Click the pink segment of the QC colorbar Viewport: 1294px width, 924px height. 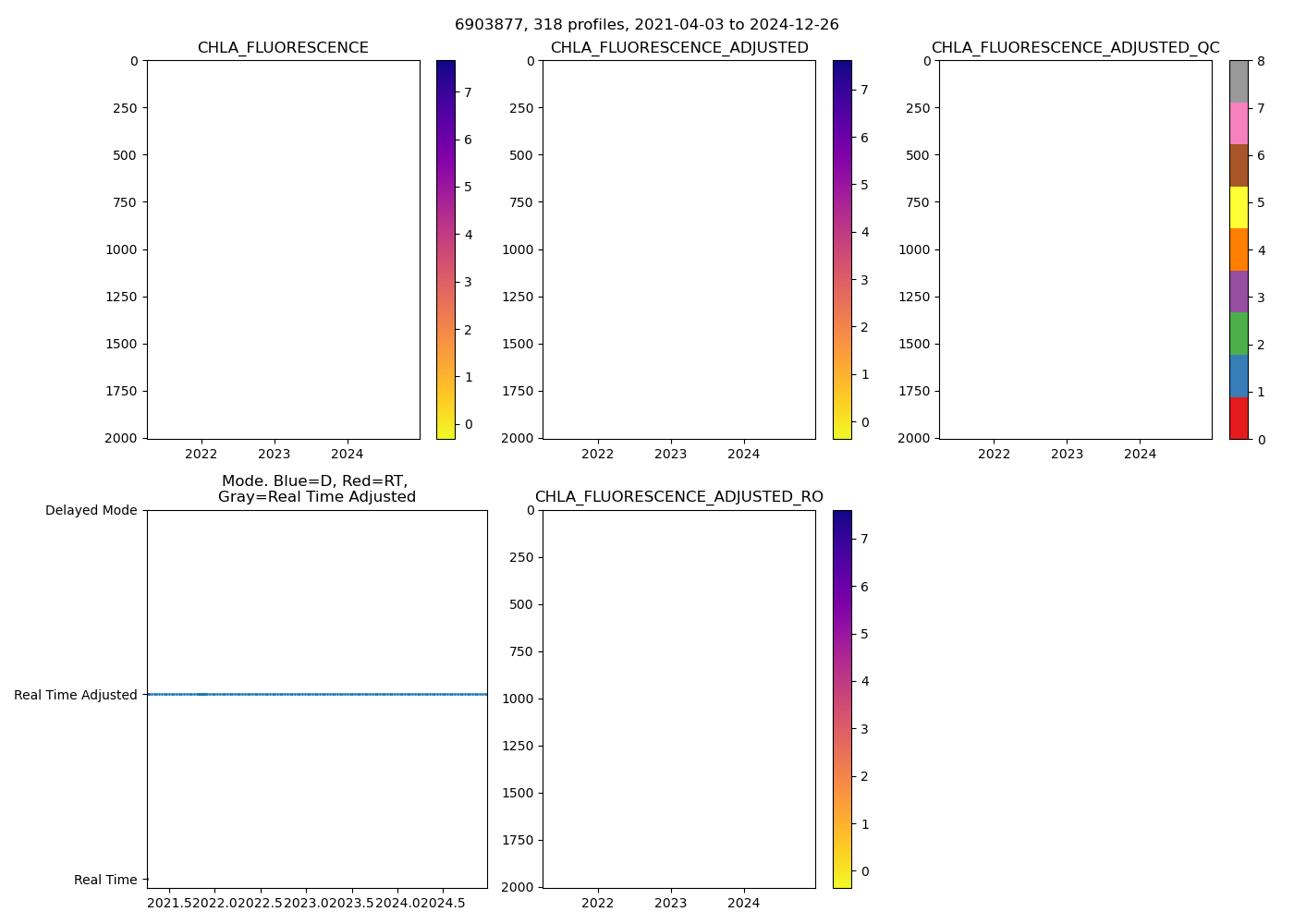coord(1239,123)
